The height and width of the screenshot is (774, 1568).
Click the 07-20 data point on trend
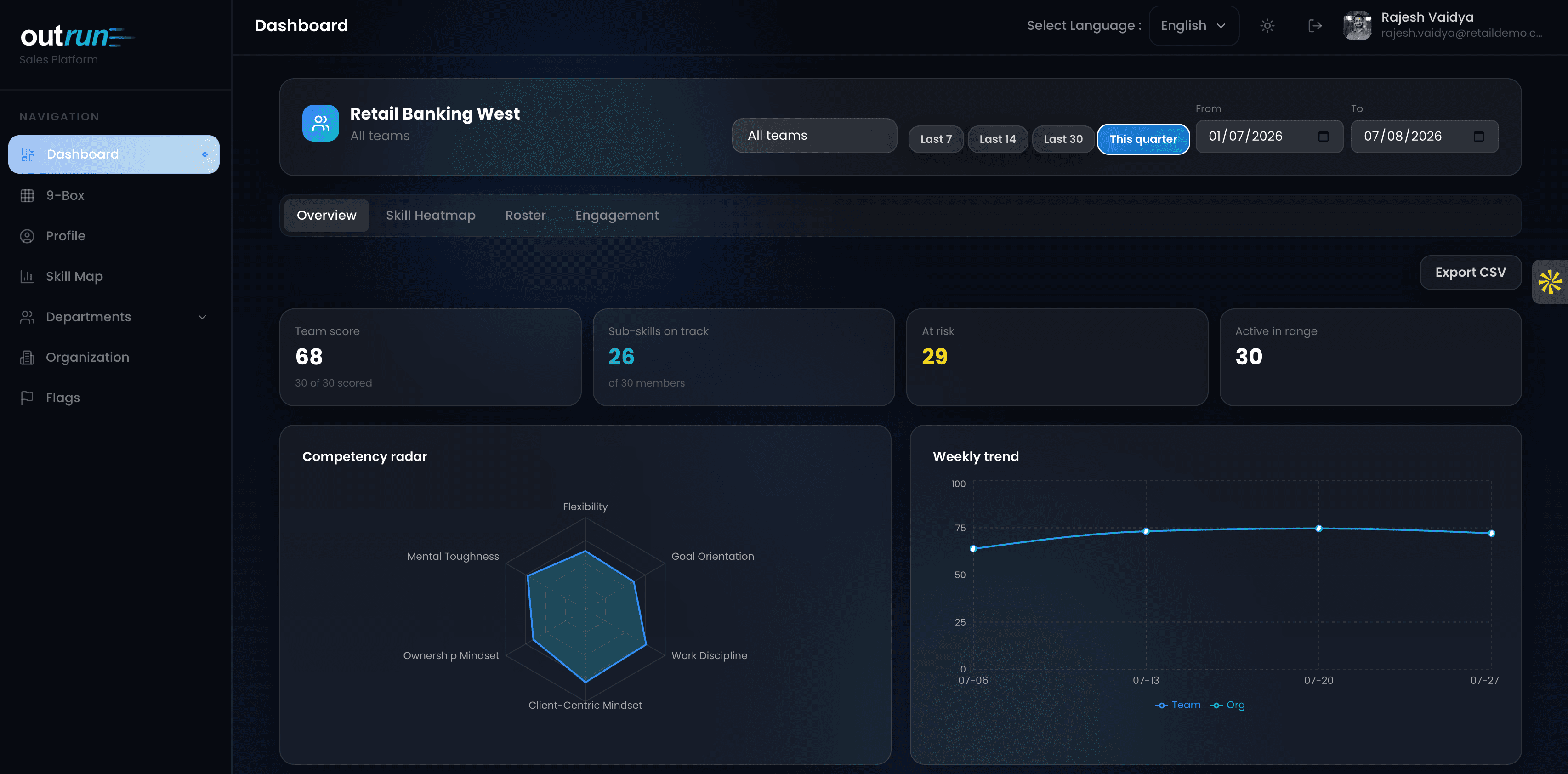coord(1318,529)
